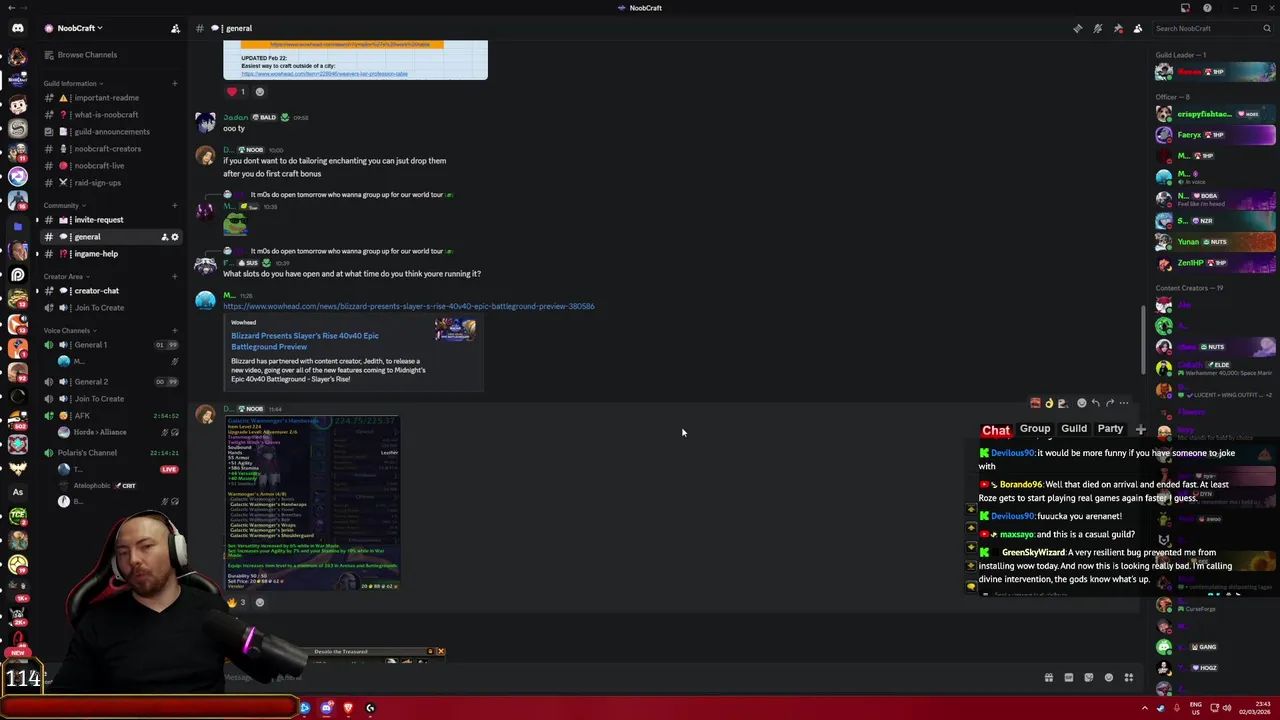Switch to the Group tab in overlay

pyautogui.click(x=1035, y=429)
